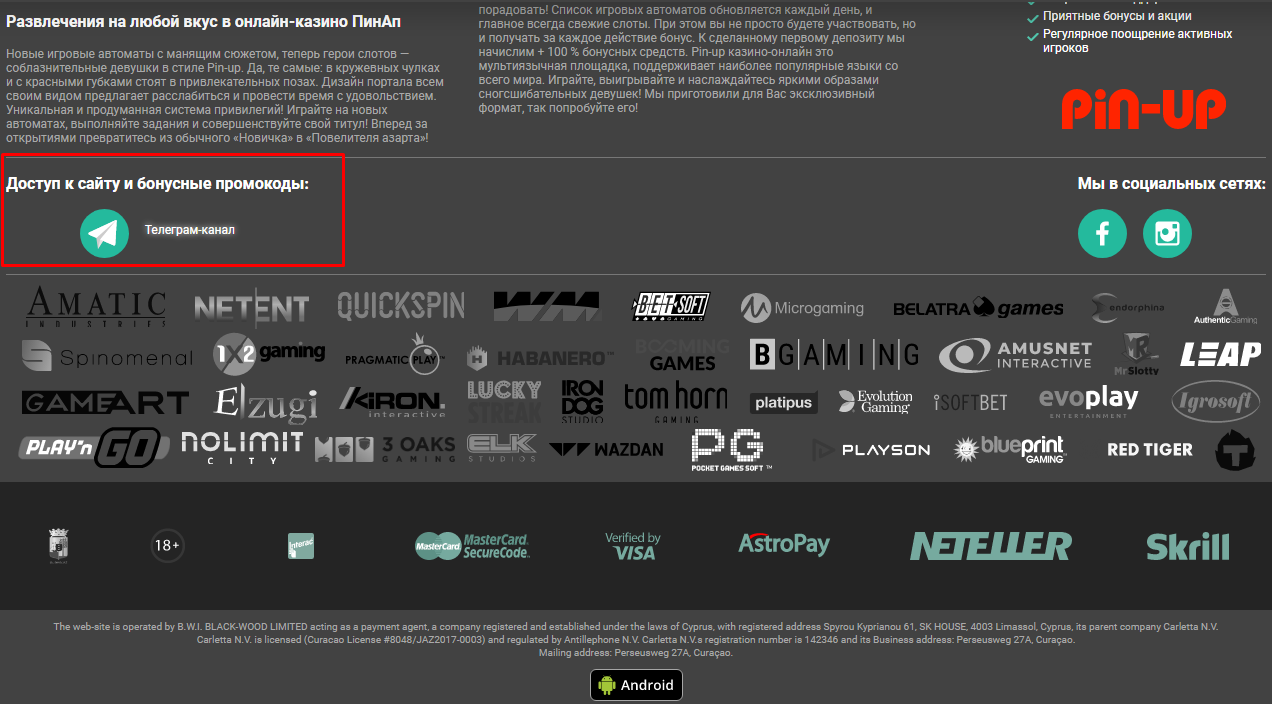Click the Belatra Games logo
The width and height of the screenshot is (1272, 704).
tap(978, 308)
